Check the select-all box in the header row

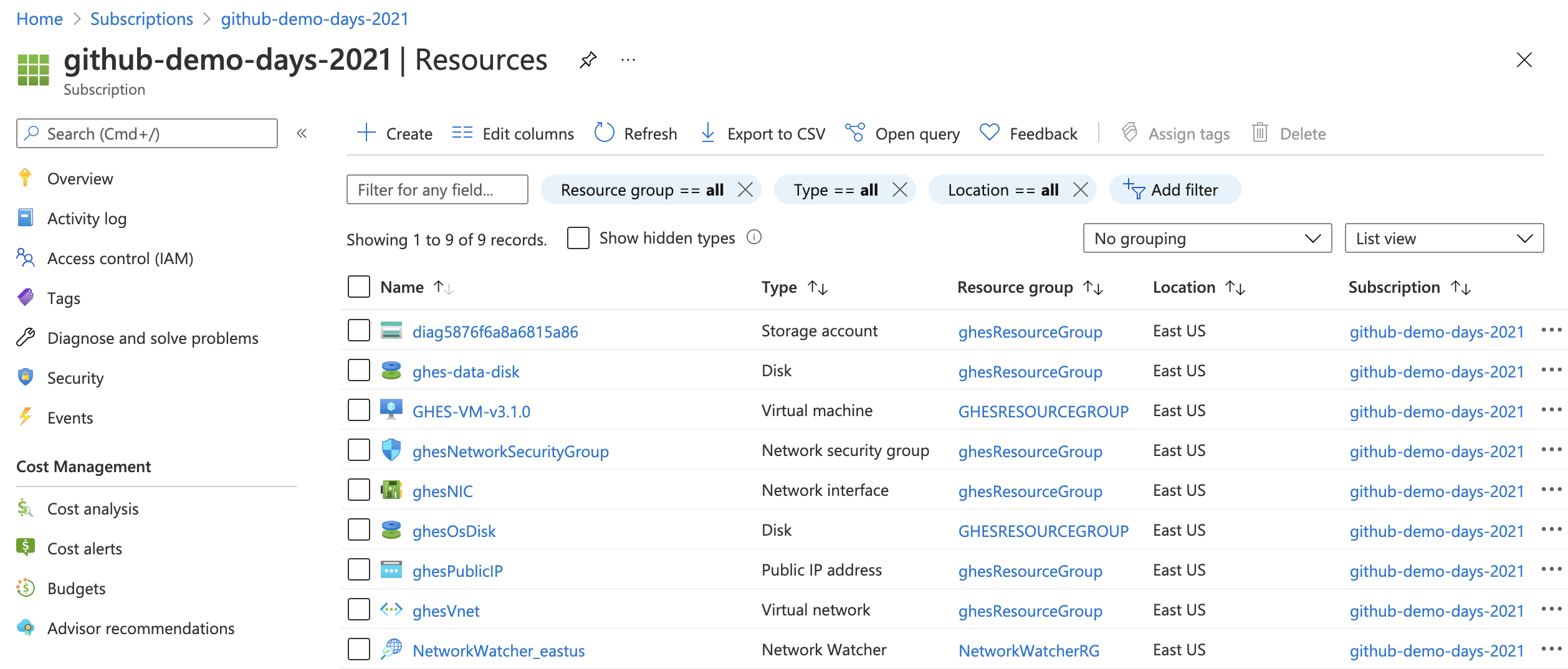click(x=359, y=287)
